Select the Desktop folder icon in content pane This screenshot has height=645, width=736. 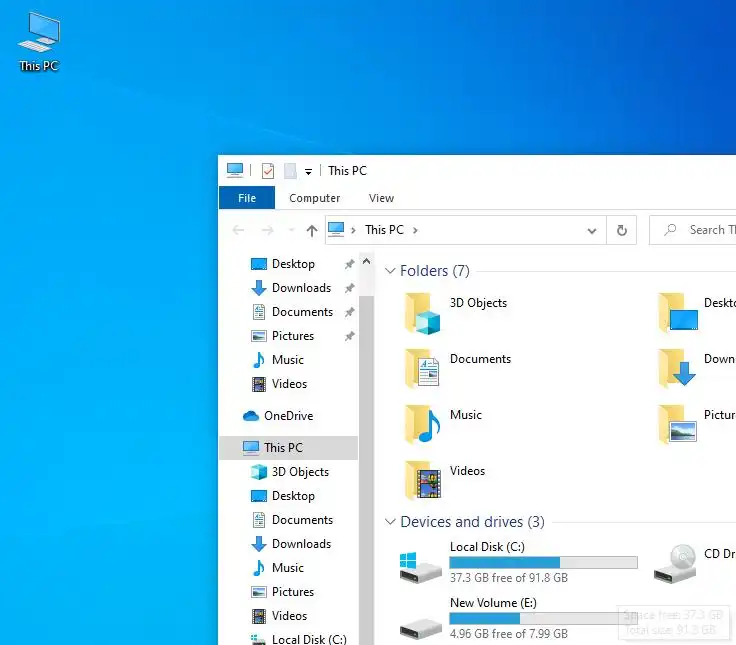coord(677,313)
